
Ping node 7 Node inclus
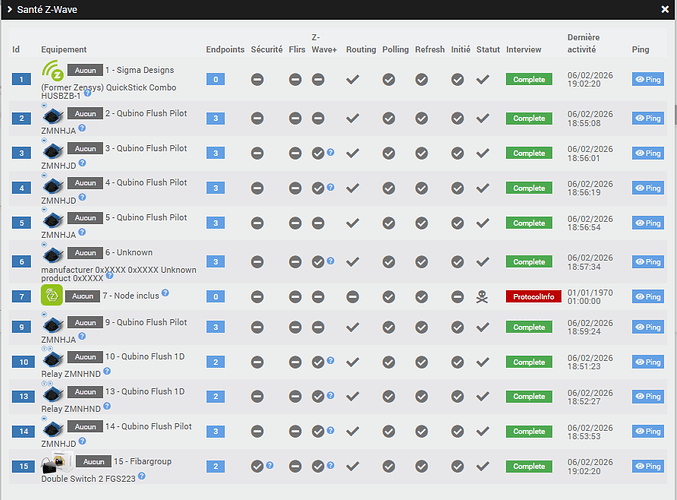(648, 297)
